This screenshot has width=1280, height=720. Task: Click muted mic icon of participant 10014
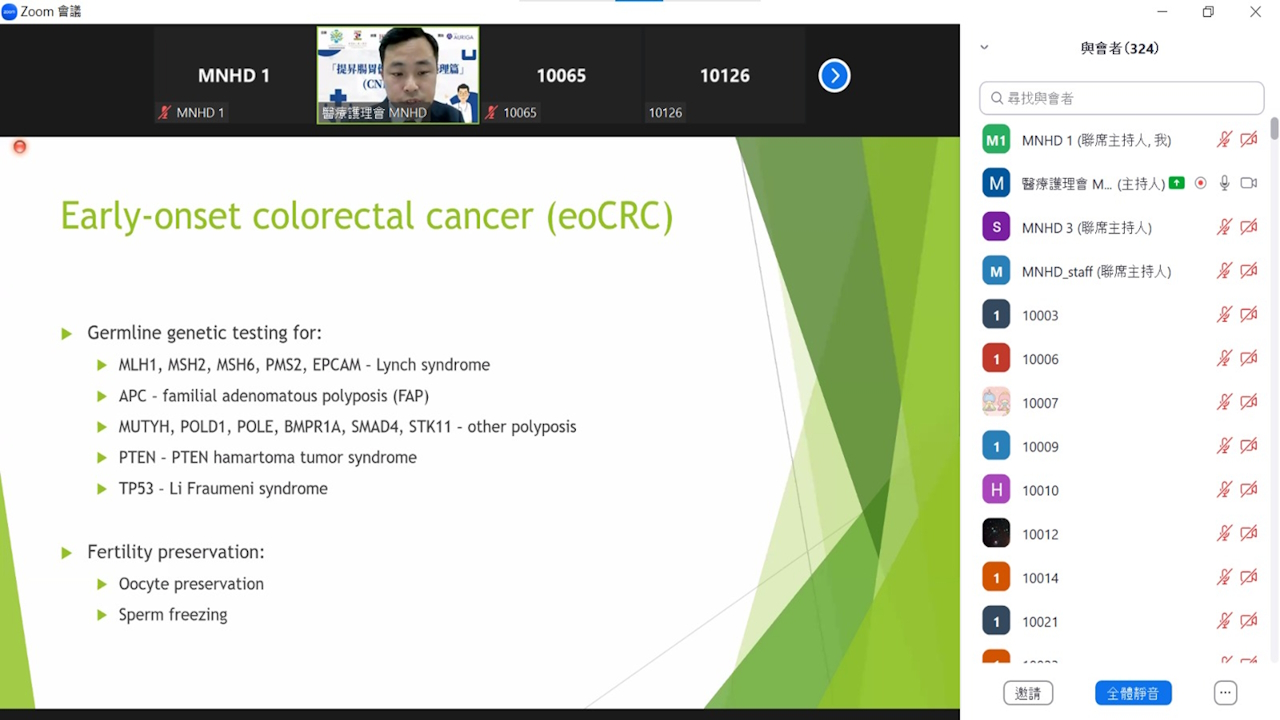click(x=1224, y=577)
